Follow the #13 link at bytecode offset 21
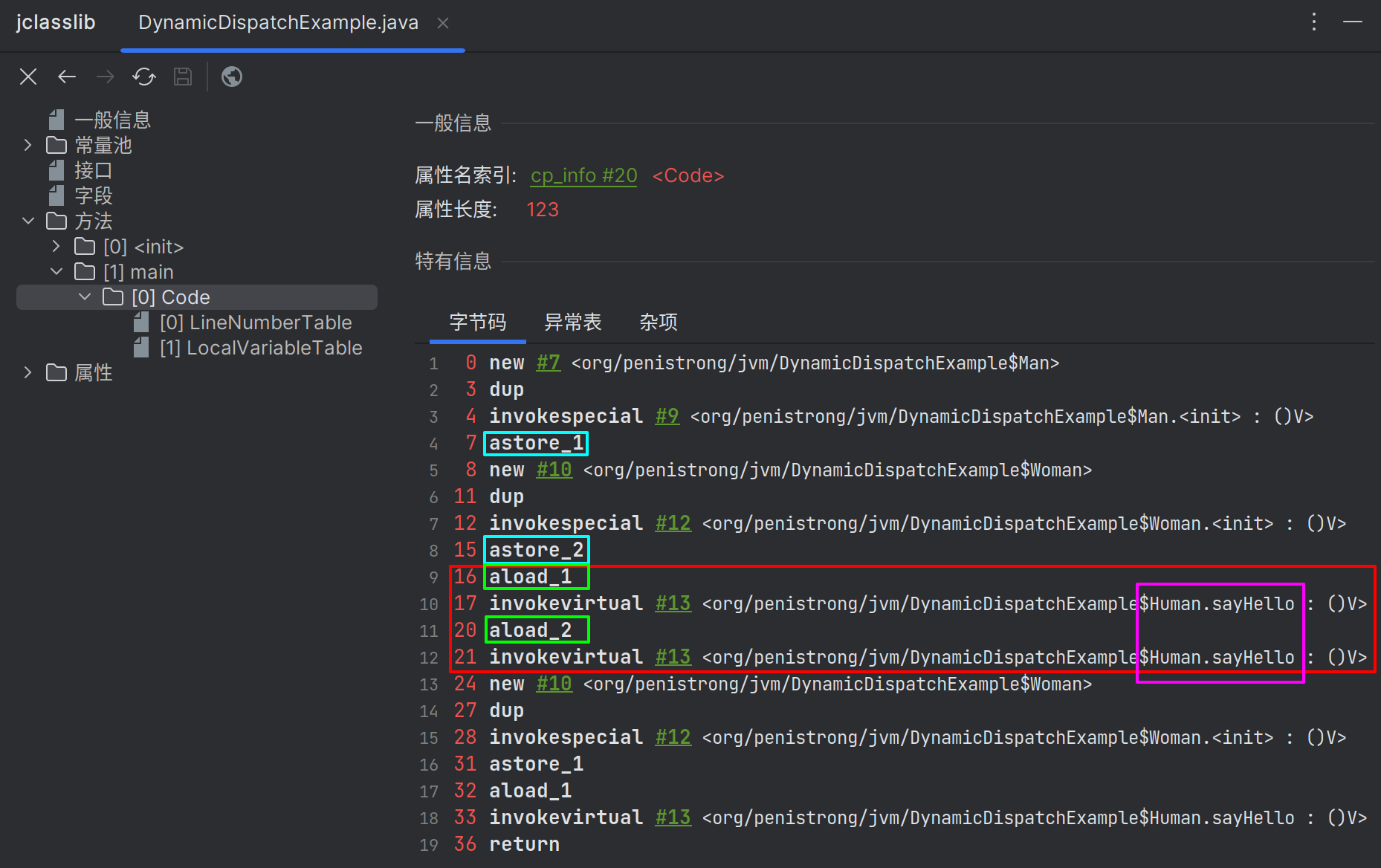Viewport: 1381px width, 868px height. point(673,657)
